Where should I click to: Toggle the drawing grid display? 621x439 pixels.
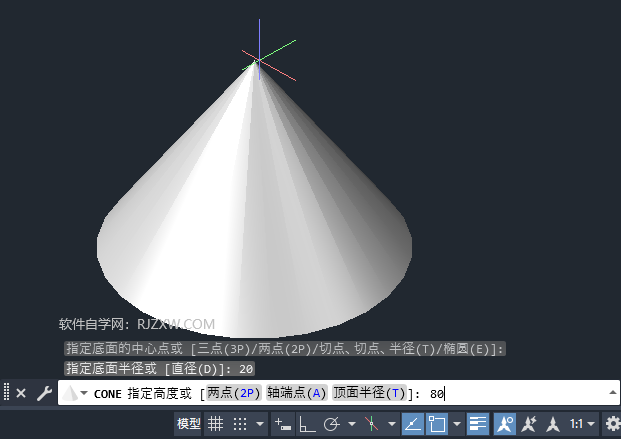(215, 424)
